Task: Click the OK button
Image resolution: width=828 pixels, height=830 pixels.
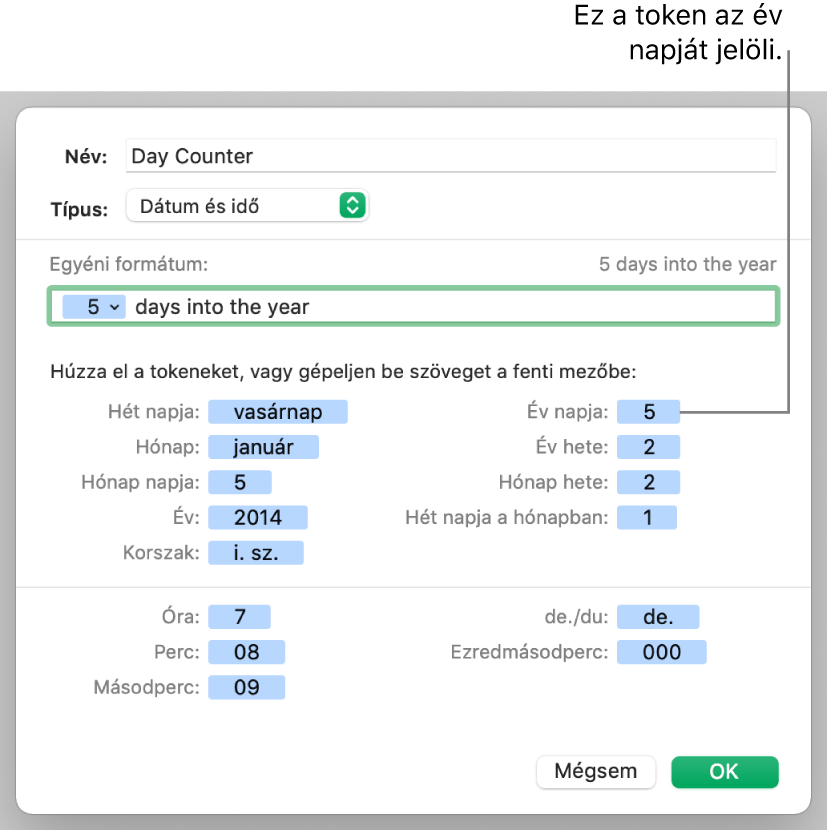Action: click(x=725, y=772)
